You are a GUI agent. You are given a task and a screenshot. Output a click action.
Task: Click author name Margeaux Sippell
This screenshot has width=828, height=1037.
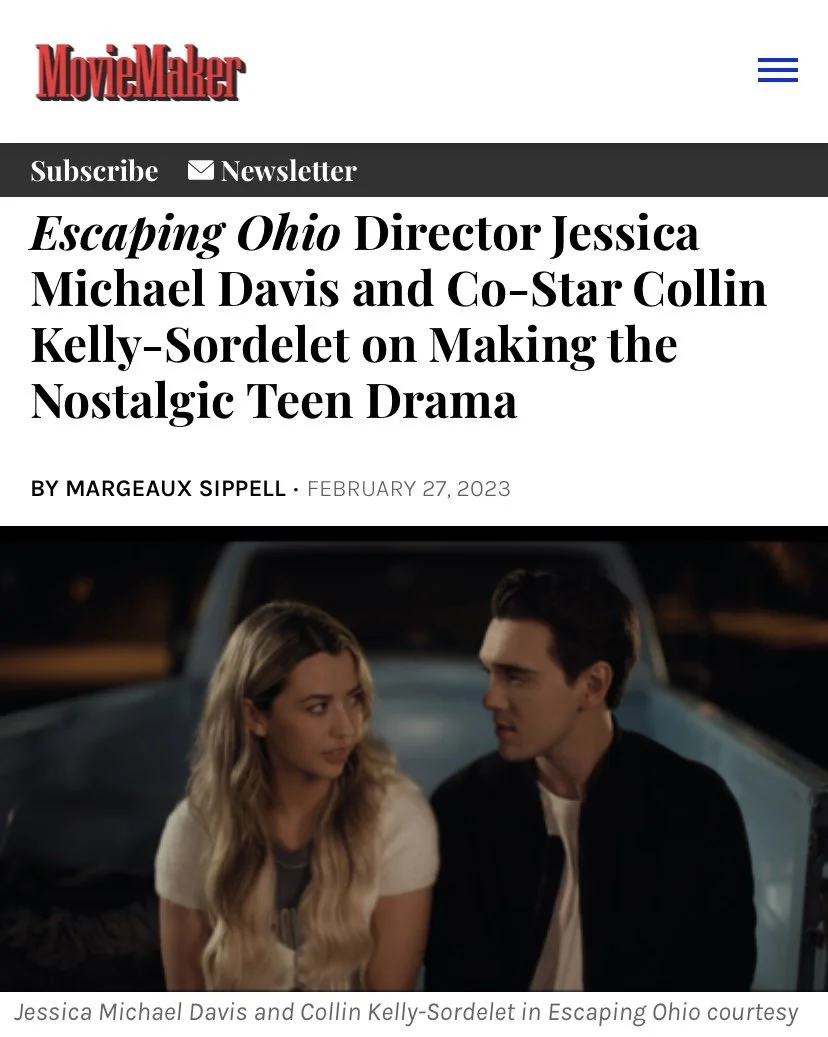[176, 489]
